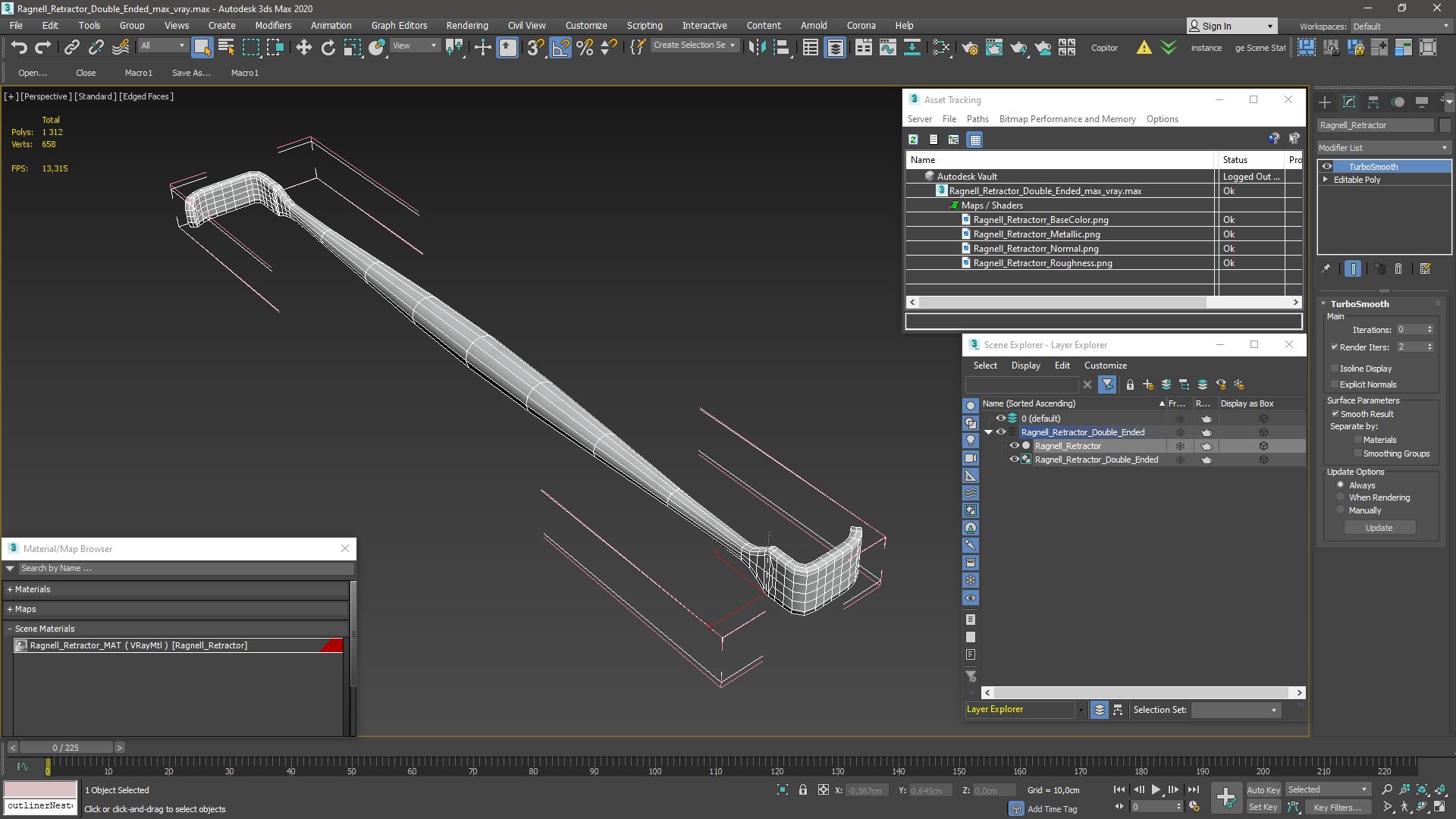Expand Scene Materials section in browser
The image size is (1456, 819).
[x=11, y=628]
